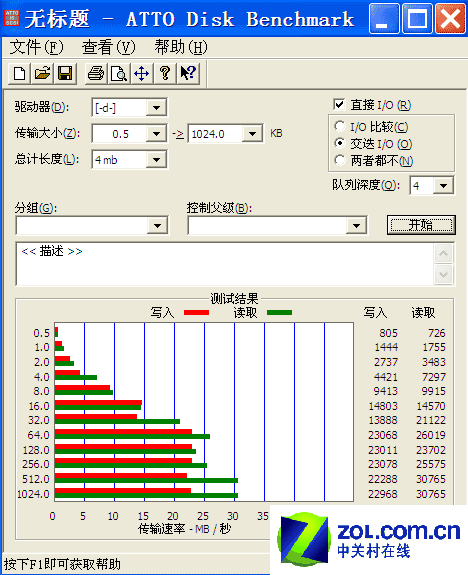The height and width of the screenshot is (575, 468).
Task: Open print preview icon
Action: (x=119, y=73)
